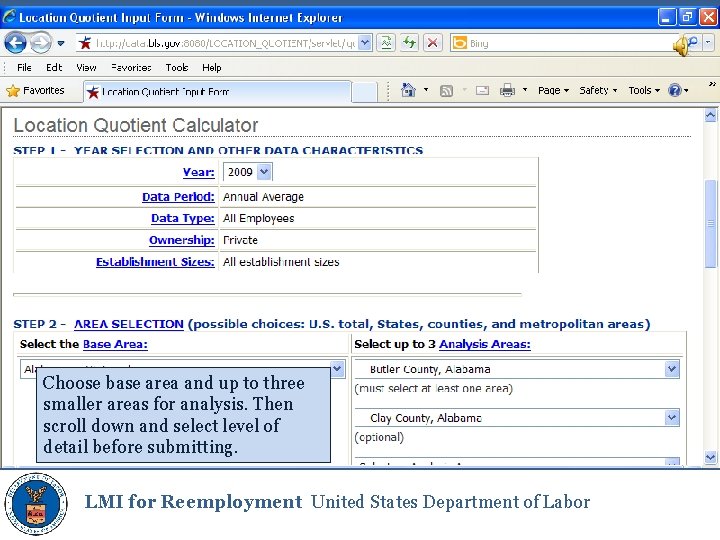Viewport: 720px width, 540px height.
Task: Open the Edit menu
Action: (x=54, y=68)
